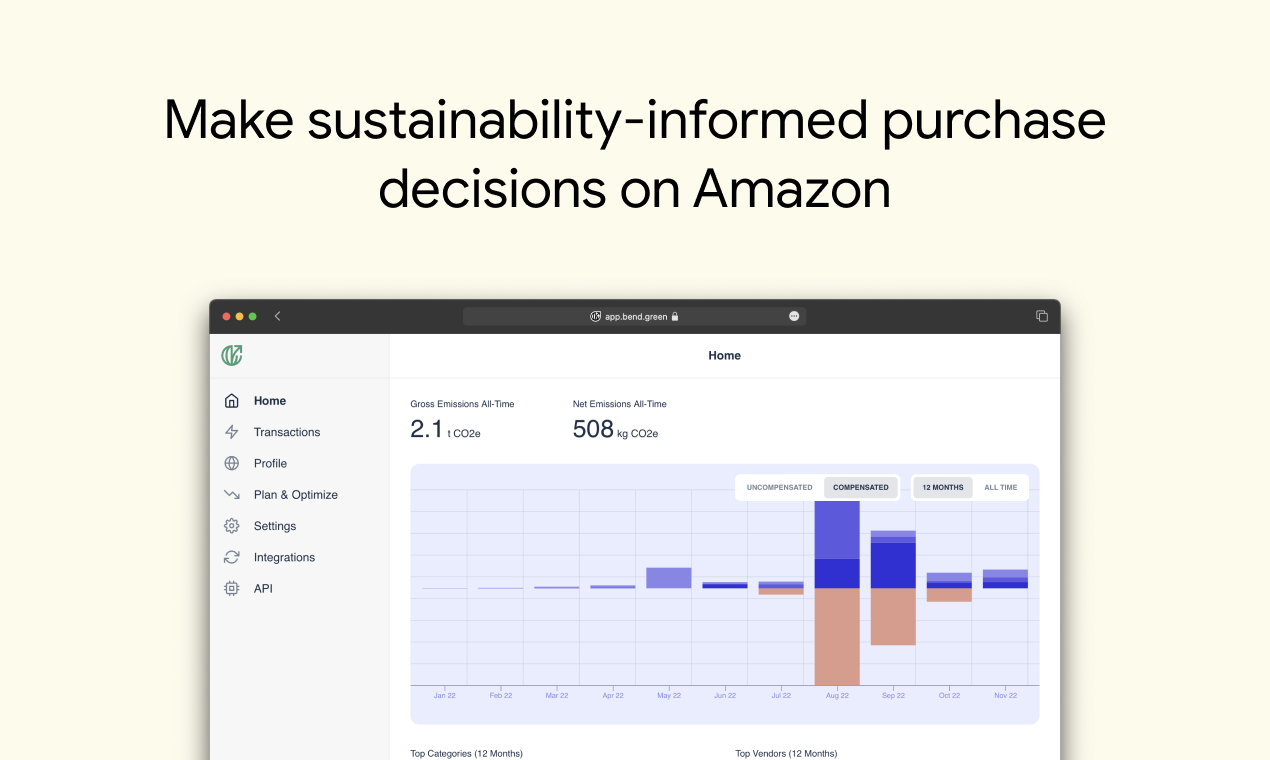1270x760 pixels.
Task: Click the browser back chevron
Action: coord(277,315)
